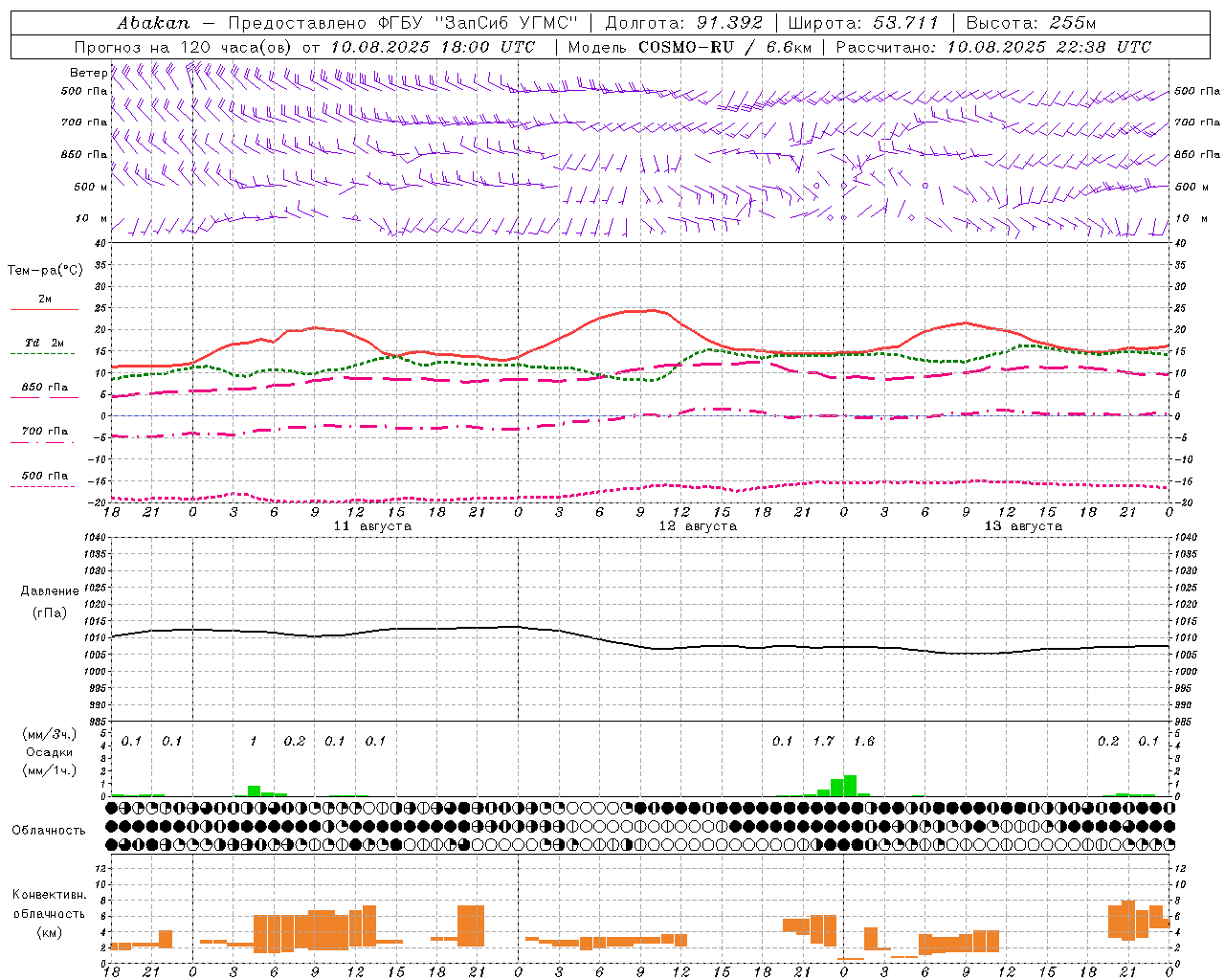Click the 850 гПа temperature legend entry
Screen dimensions: 1225x980
coord(45,388)
